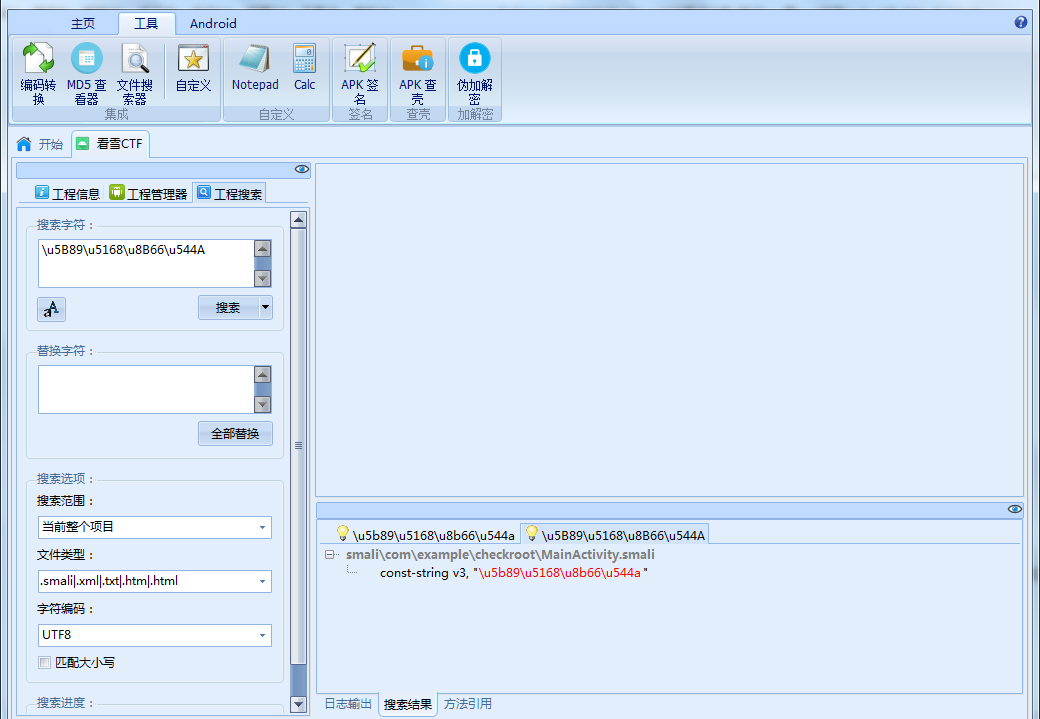
Task: Click inside the 替换字符 input field
Action: [146, 389]
